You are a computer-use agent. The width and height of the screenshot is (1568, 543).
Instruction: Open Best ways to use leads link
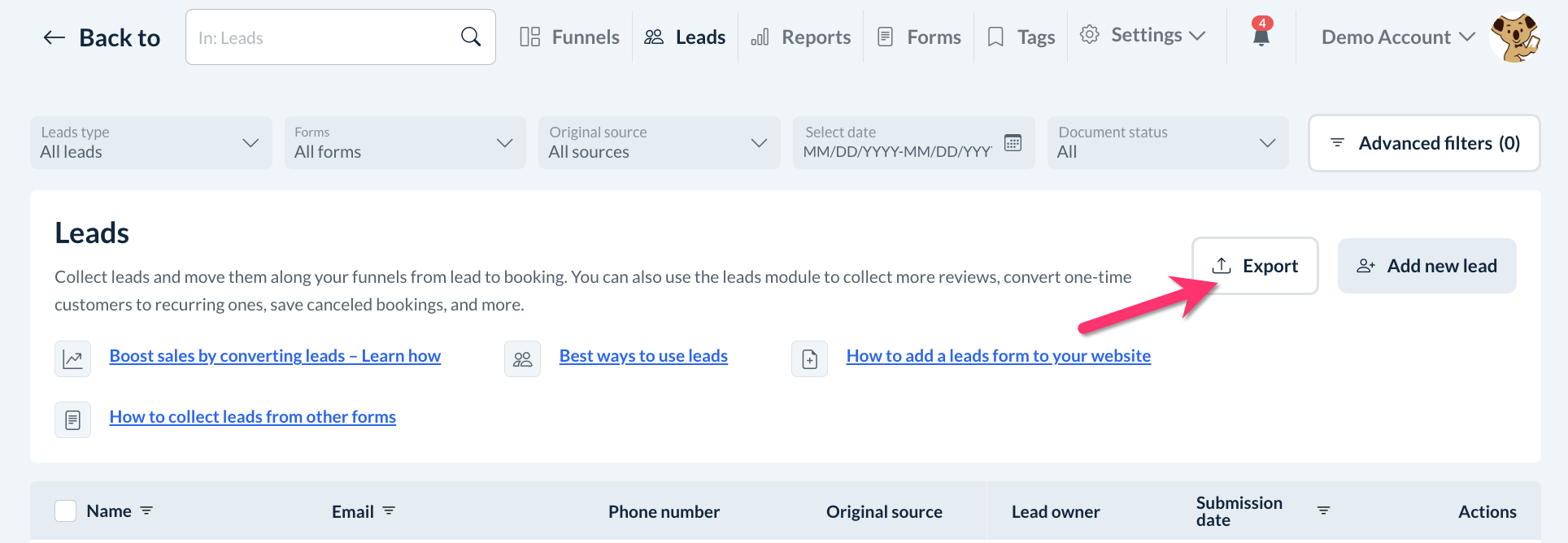[643, 356]
